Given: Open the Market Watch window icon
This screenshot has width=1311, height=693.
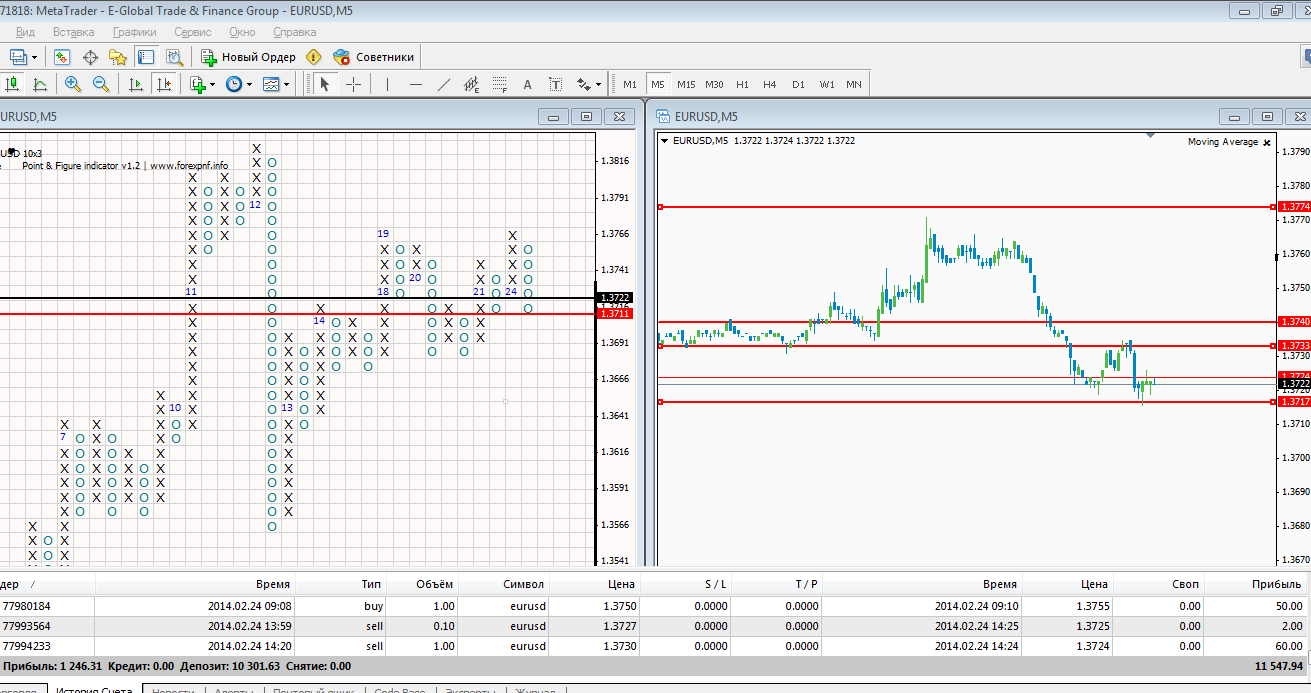Looking at the screenshot, I should tap(62, 57).
